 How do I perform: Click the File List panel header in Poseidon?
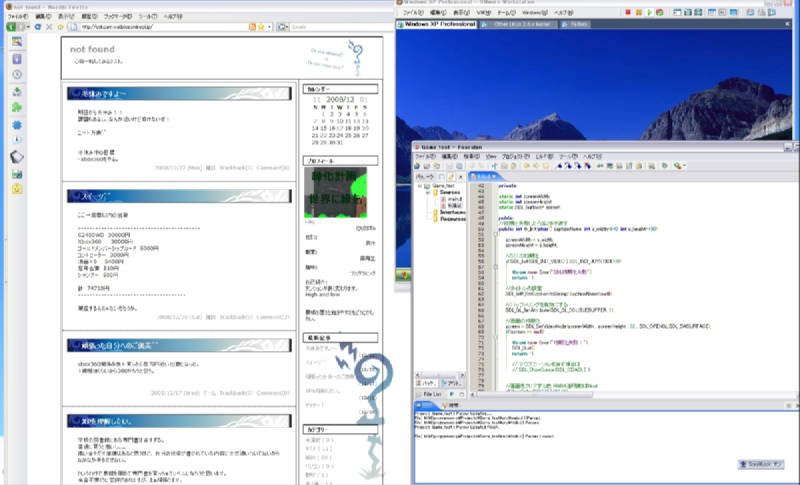[430, 394]
